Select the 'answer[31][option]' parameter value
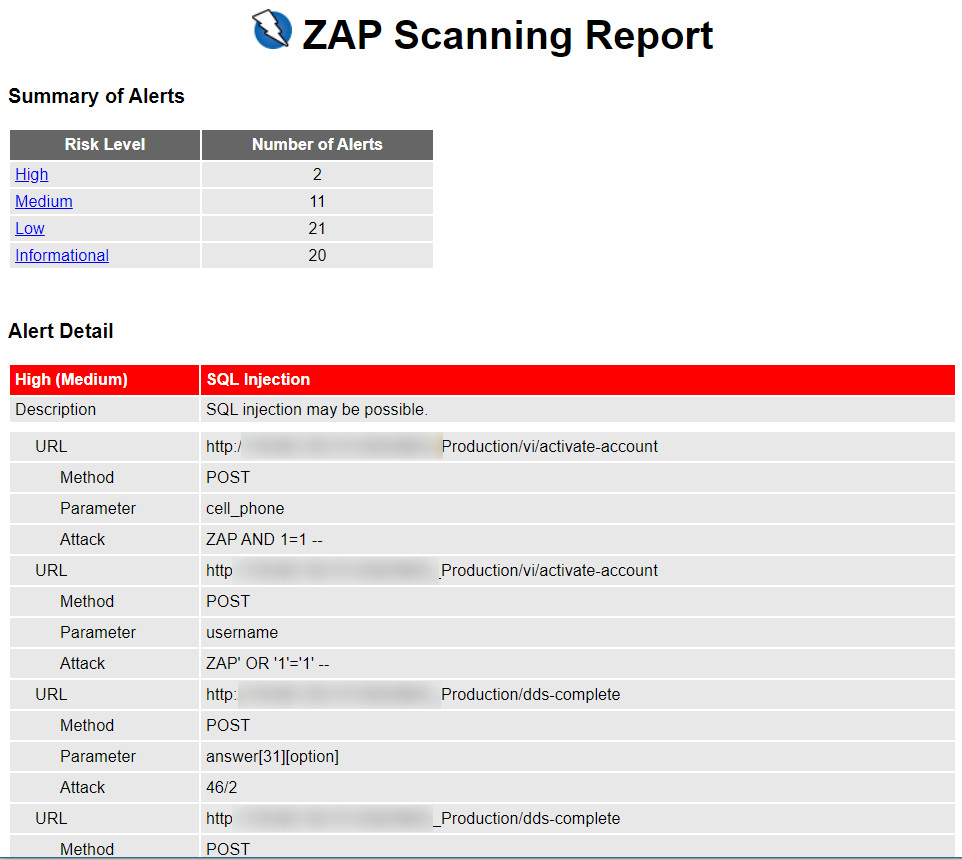The width and height of the screenshot is (962, 860). [272, 757]
